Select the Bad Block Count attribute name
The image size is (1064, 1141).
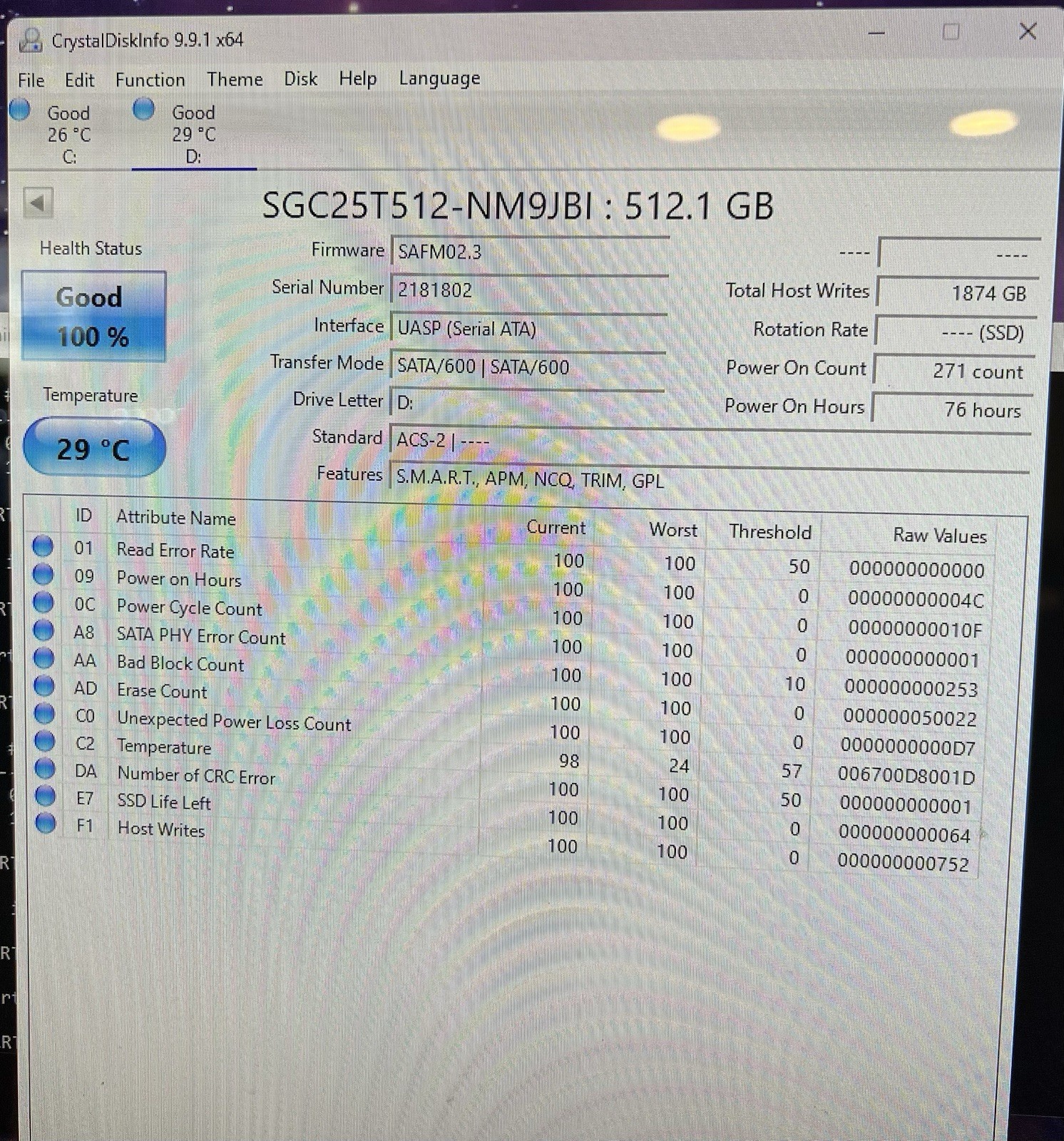coord(180,663)
